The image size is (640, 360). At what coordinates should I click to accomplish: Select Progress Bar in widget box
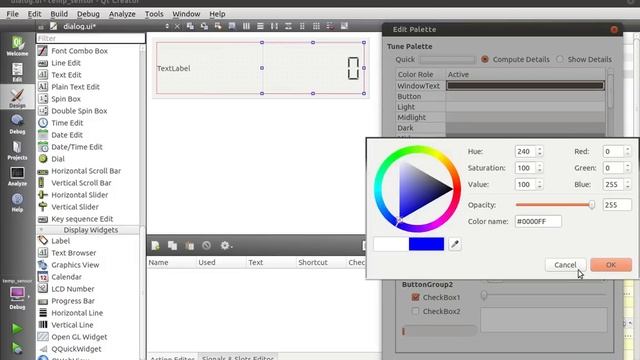pos(73,301)
